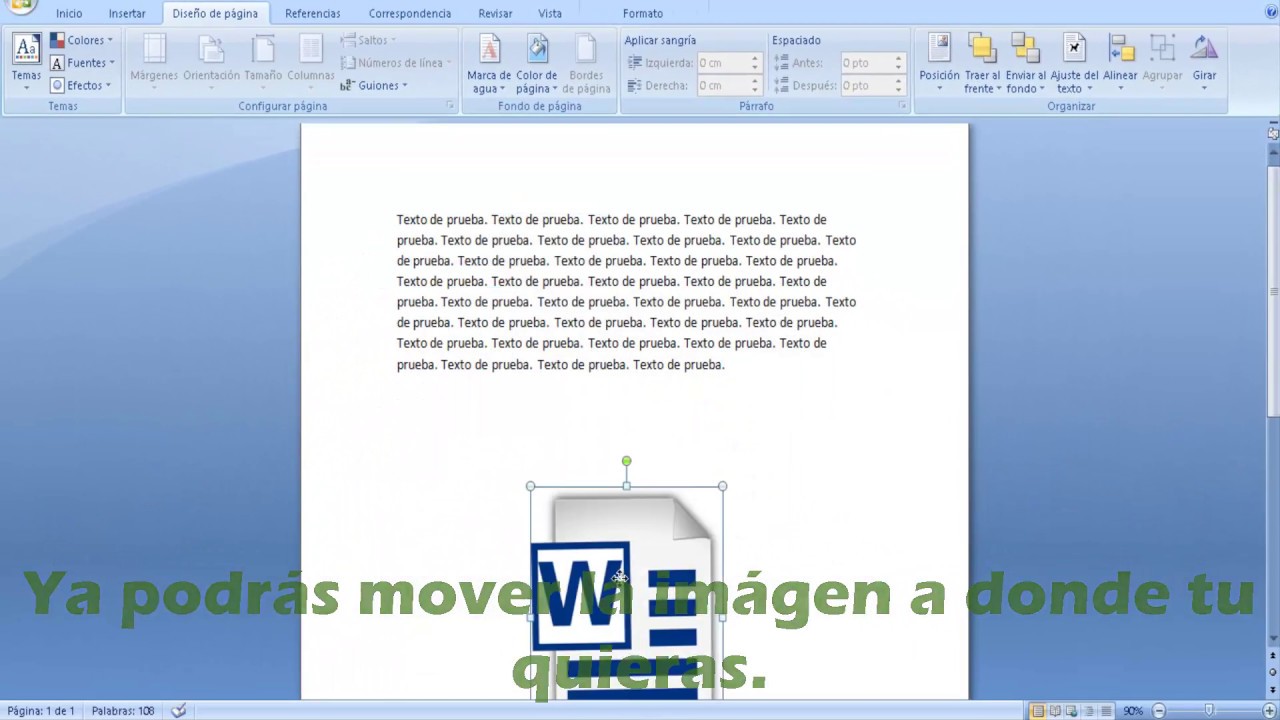The image size is (1280, 720).
Task: Open the Ajuste del texto wrap menu
Action: pos(1074,64)
